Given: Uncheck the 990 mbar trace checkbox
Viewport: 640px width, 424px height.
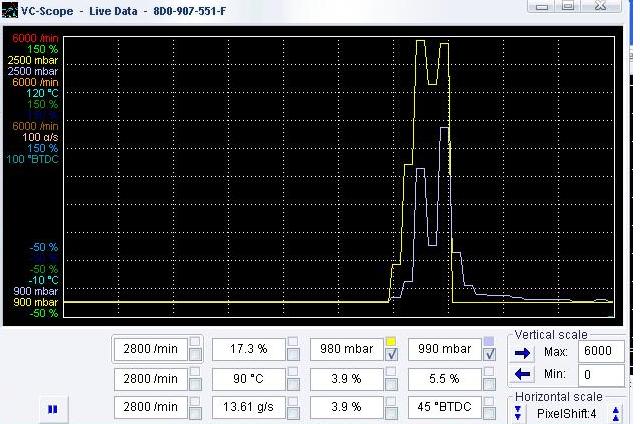Looking at the screenshot, I should tap(489, 356).
